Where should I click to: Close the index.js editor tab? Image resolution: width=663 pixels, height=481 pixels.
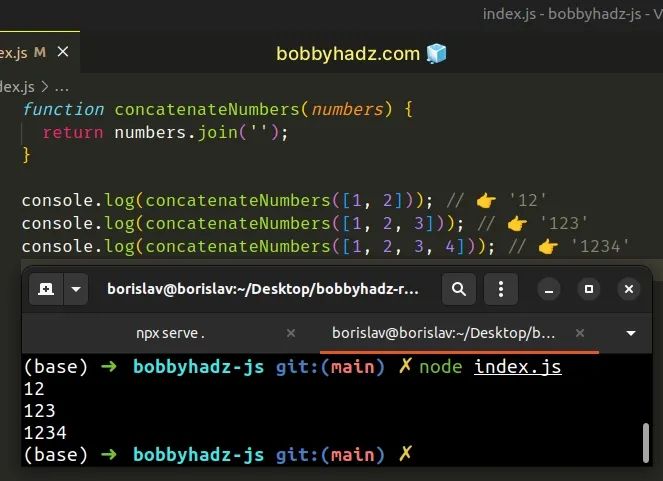(63, 52)
